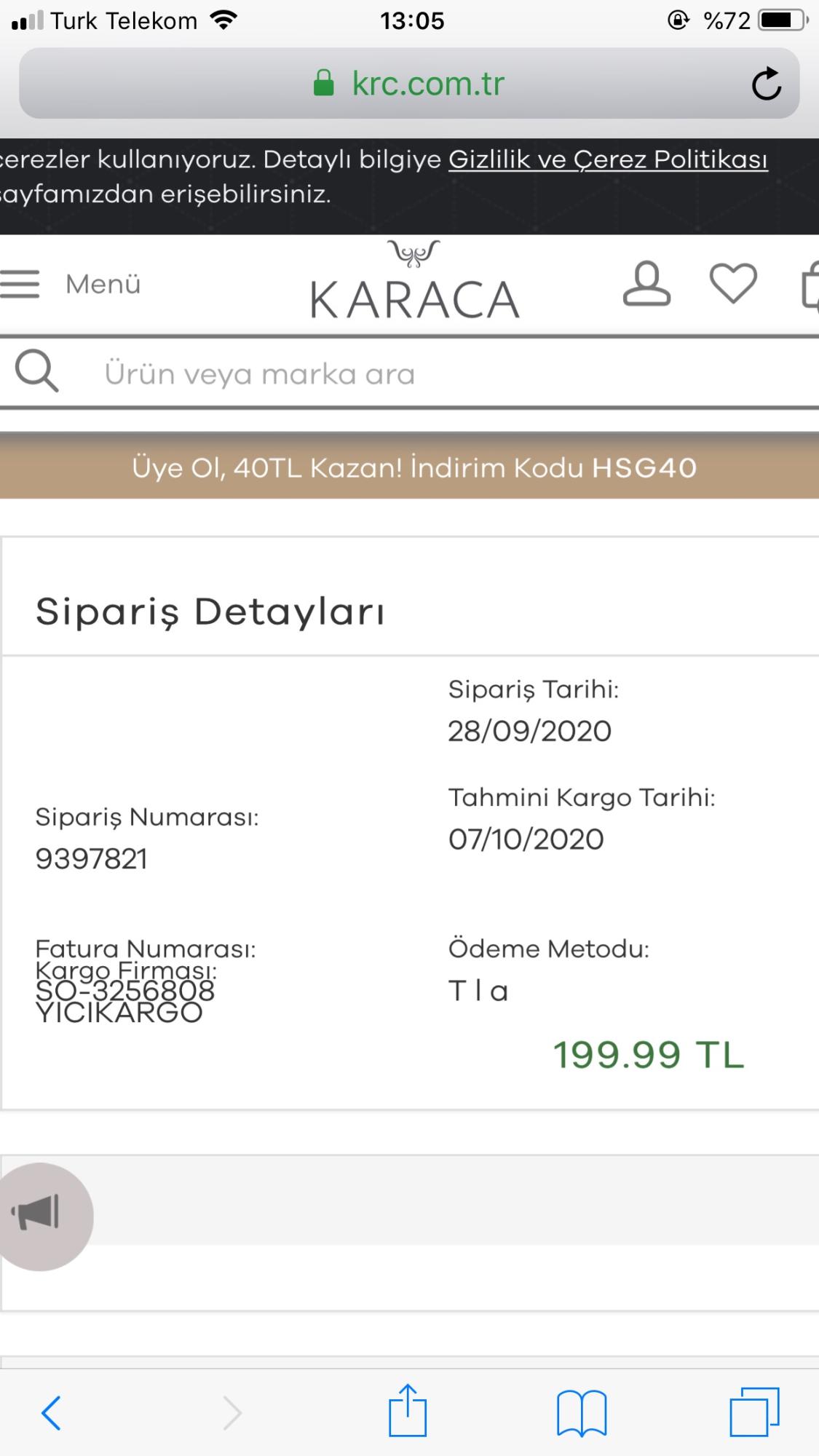This screenshot has height=1456, width=819.
Task: Show open tabs in Safari
Action: (754, 1412)
